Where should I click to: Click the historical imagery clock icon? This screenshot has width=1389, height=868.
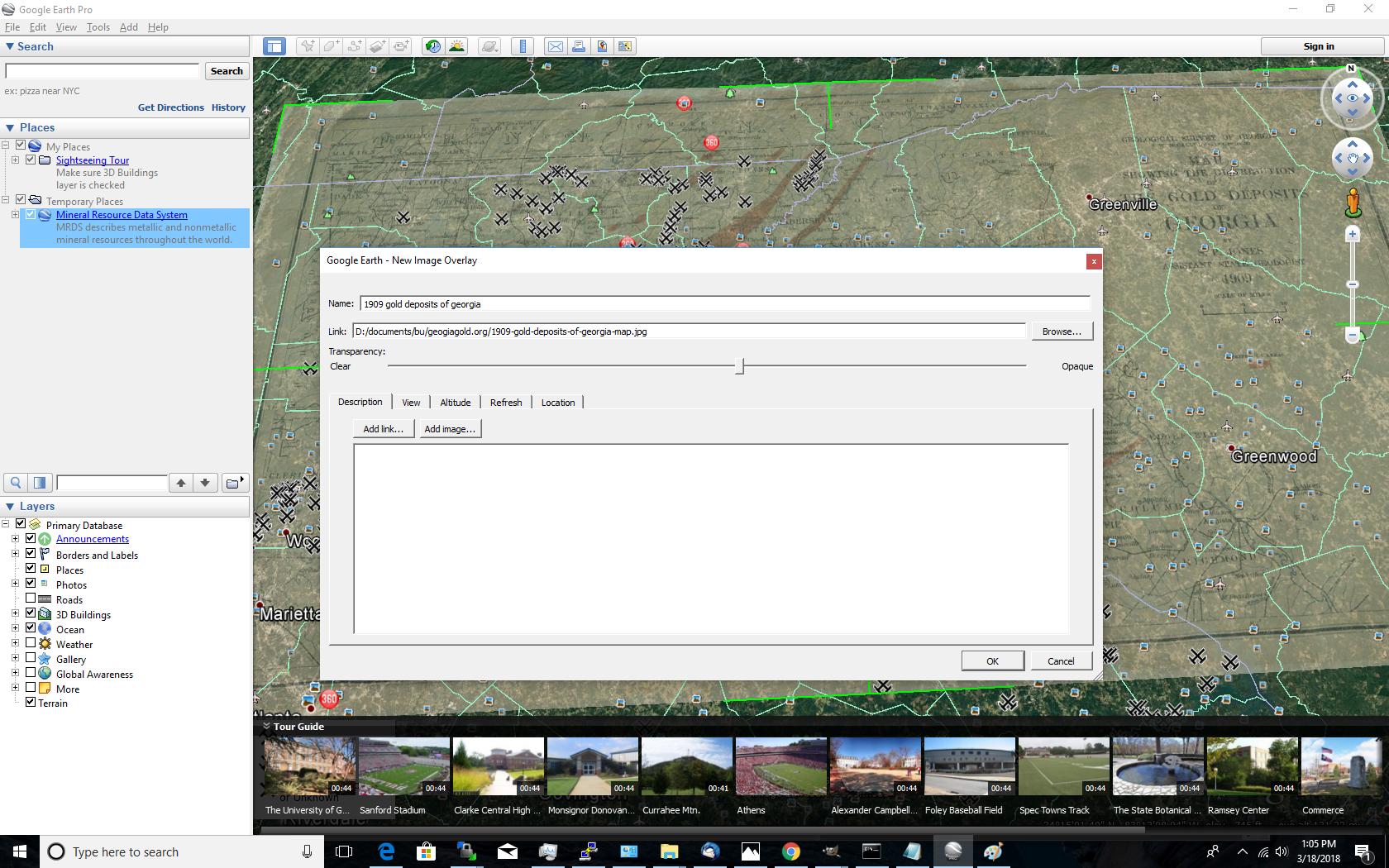pos(432,46)
